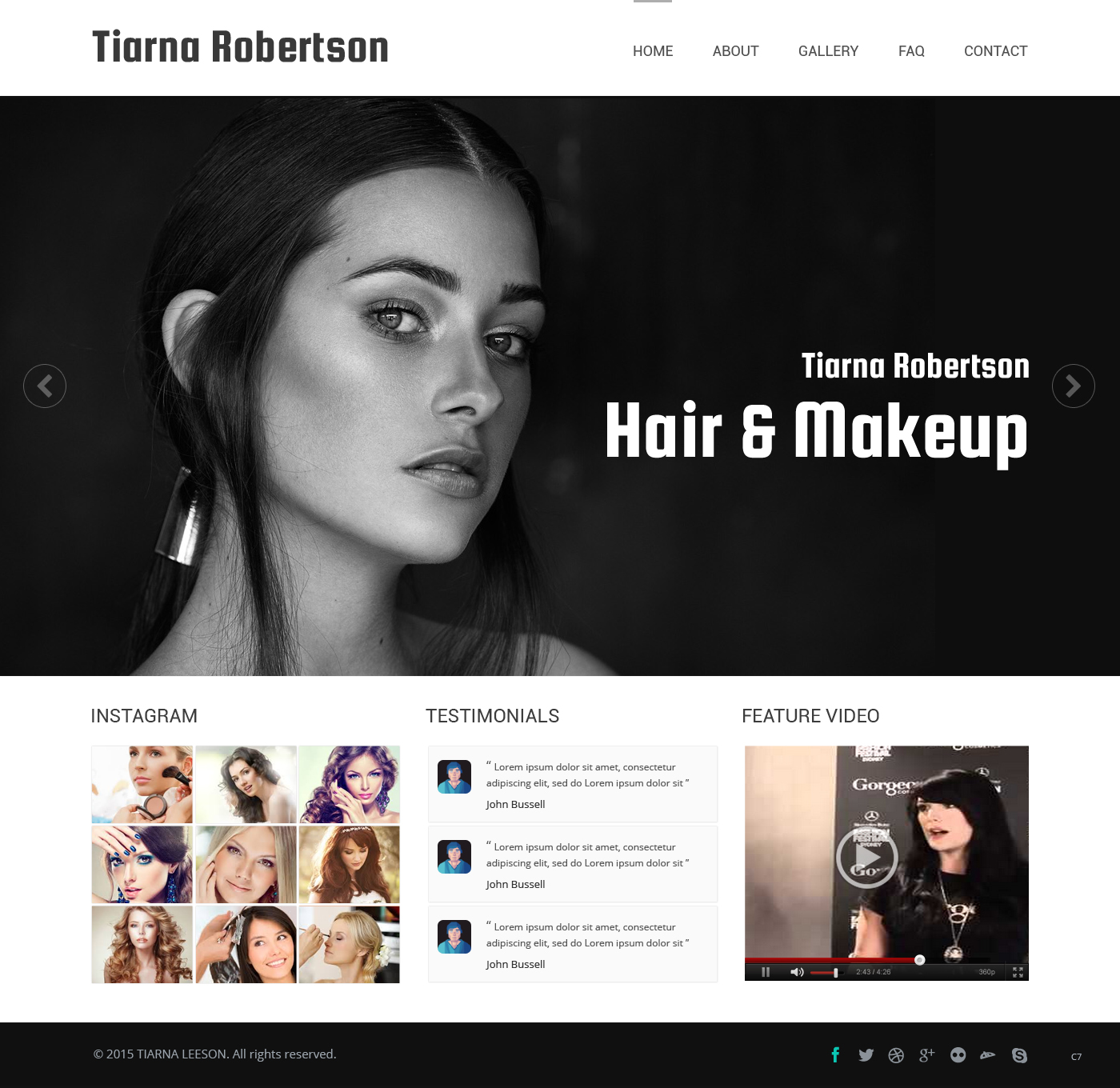Open the CONTACT page
The width and height of the screenshot is (1120, 1088).
(996, 51)
